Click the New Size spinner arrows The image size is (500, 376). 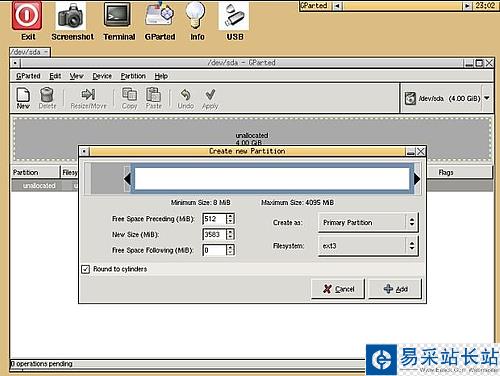230,235
